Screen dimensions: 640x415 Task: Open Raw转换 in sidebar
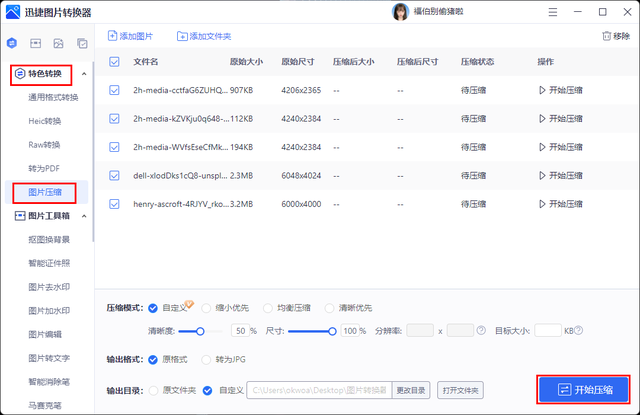(x=44, y=145)
